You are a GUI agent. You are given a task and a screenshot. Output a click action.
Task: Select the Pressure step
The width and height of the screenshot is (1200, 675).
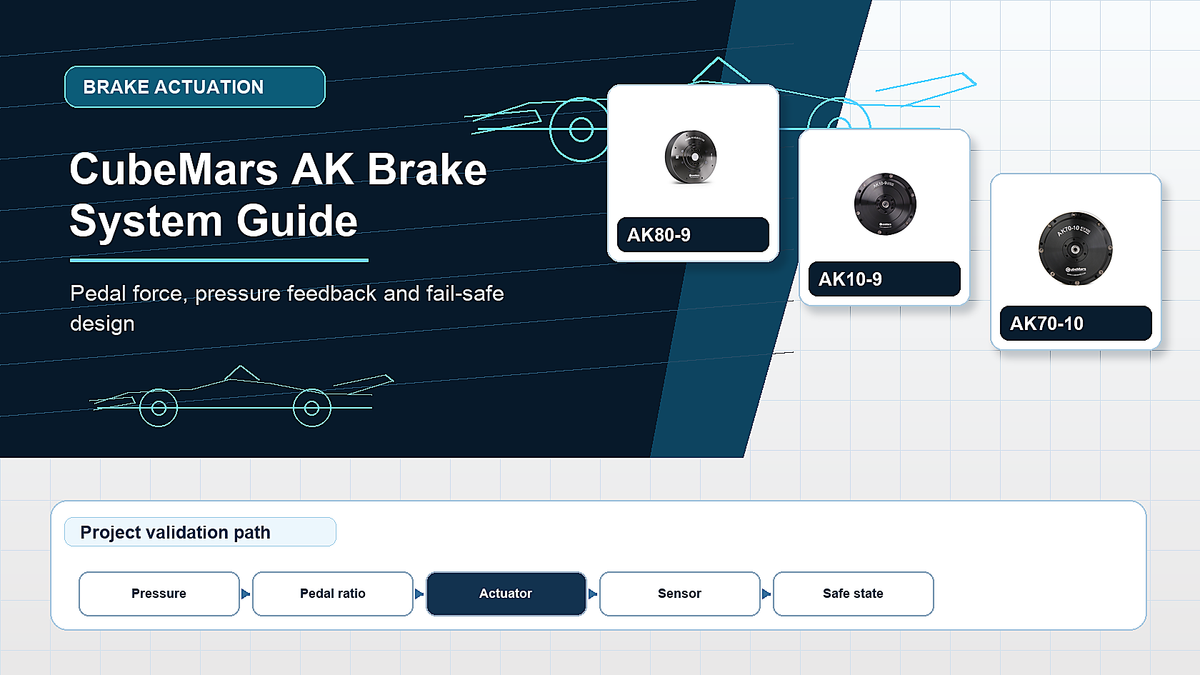[x=159, y=593]
